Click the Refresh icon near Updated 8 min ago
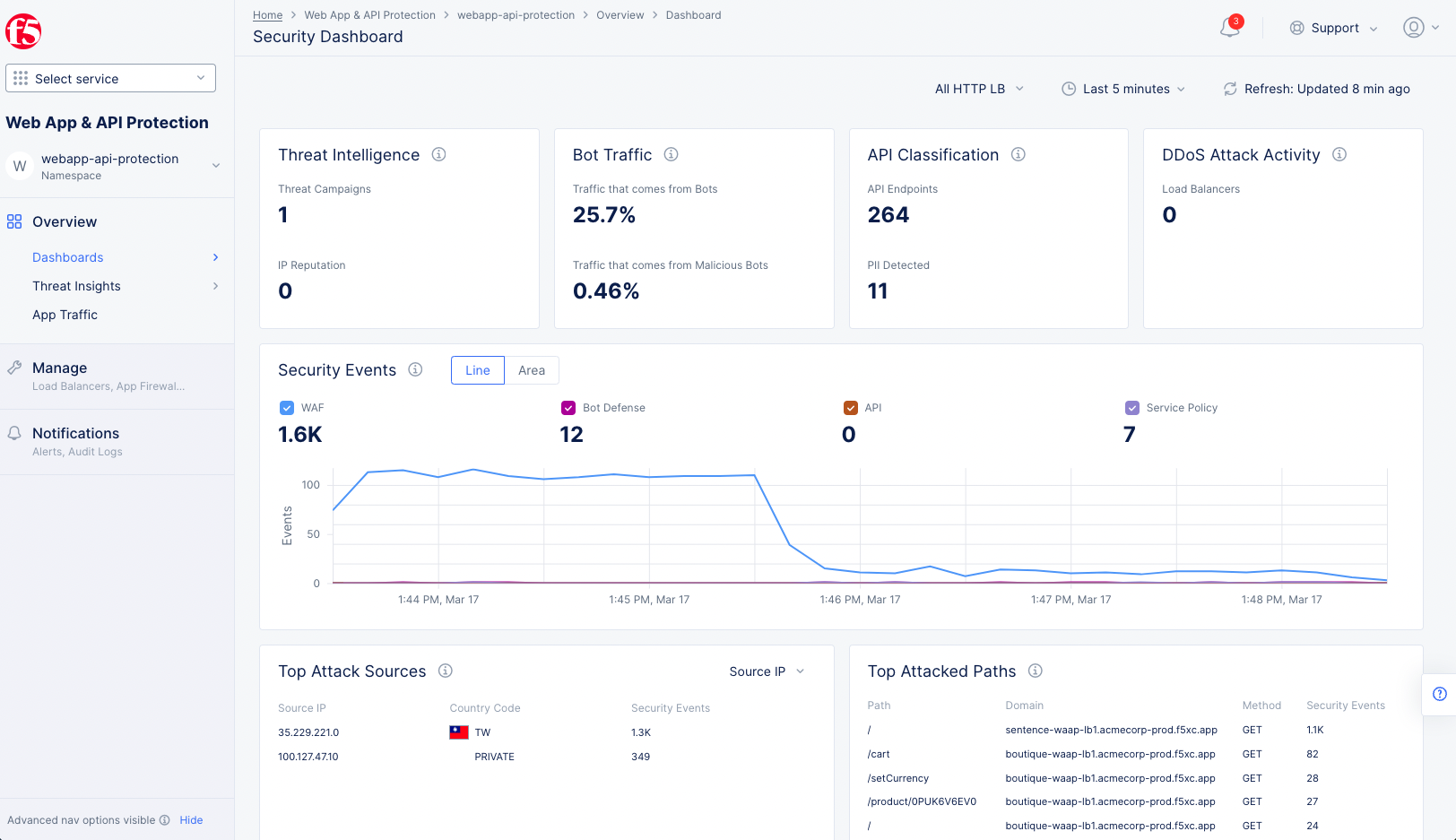 tap(1230, 89)
